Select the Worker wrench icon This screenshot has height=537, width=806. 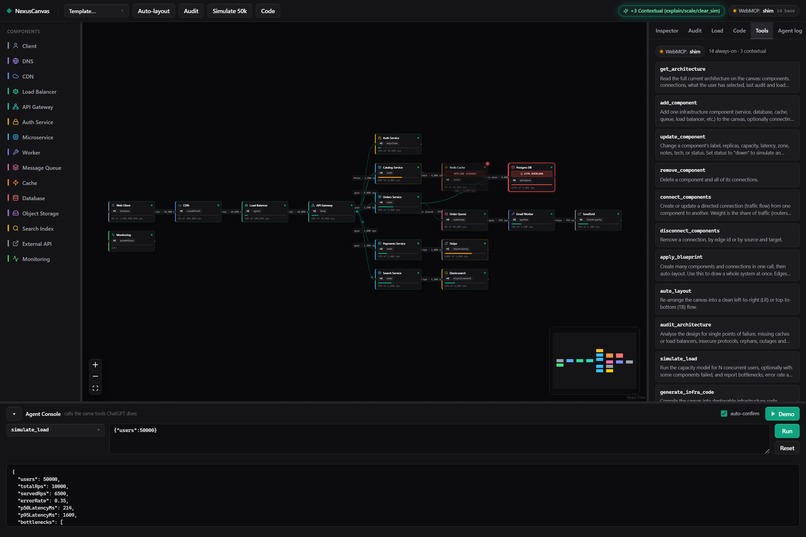[15, 152]
